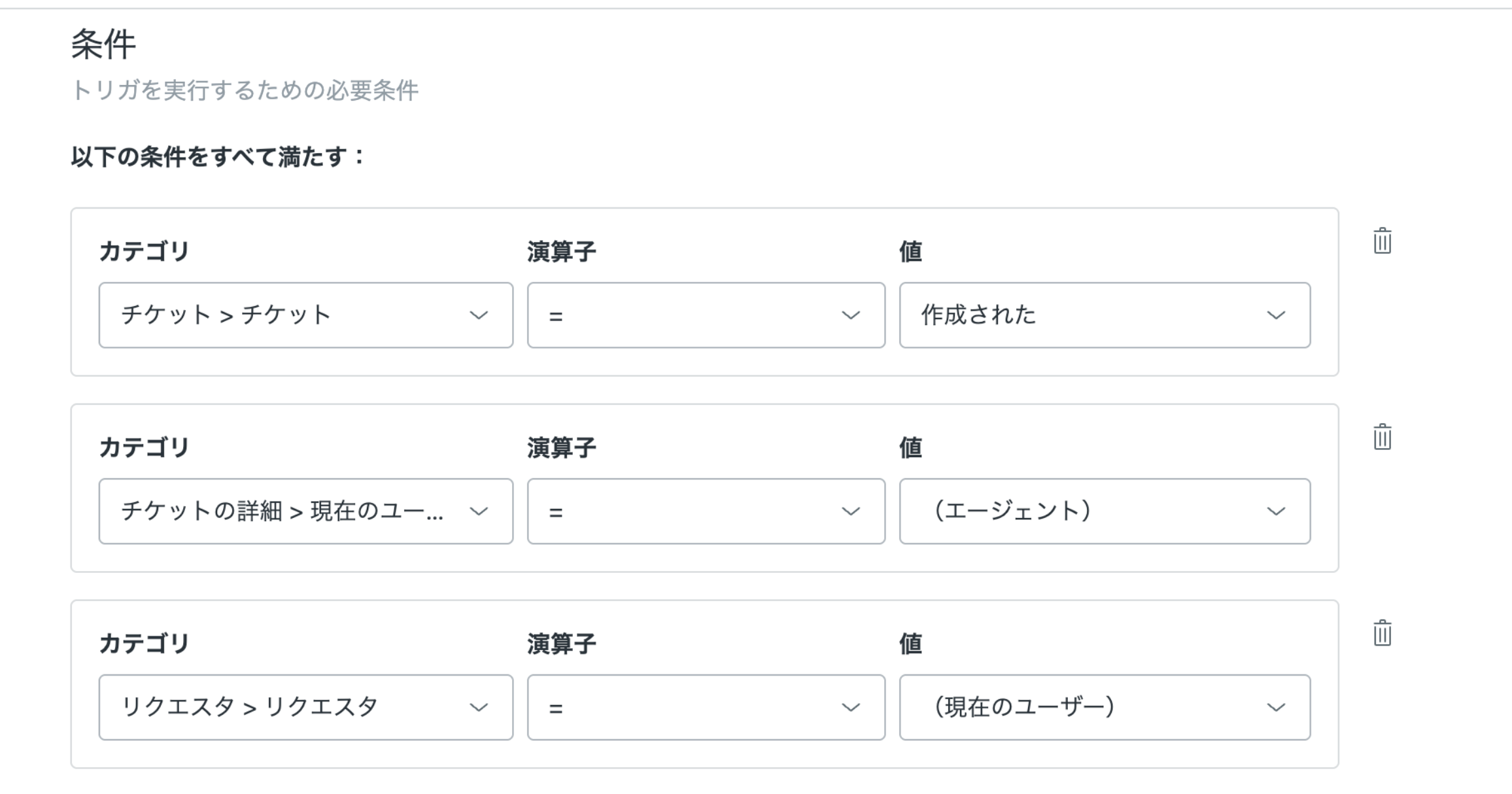This screenshot has width=1512, height=794.
Task: Open the 作成された value dropdown
Action: click(x=1104, y=315)
